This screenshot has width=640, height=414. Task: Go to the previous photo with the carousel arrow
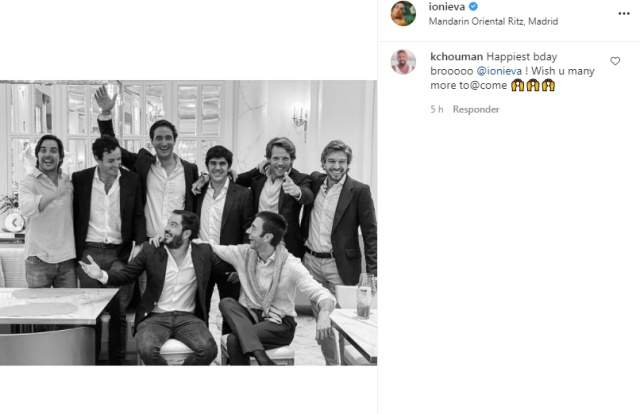(x=14, y=223)
